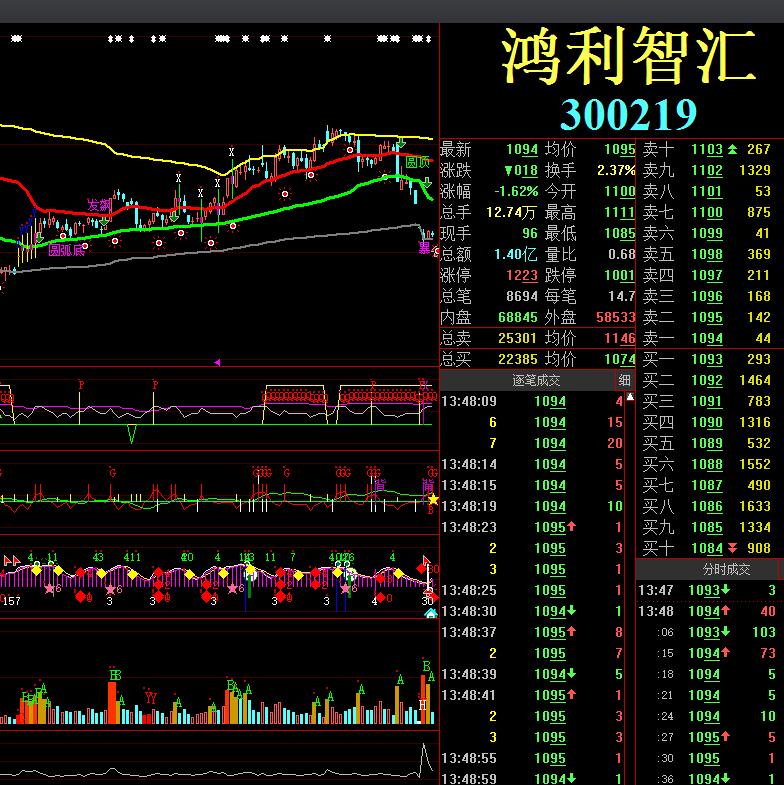
Task: Open the 细 detail button
Action: click(x=624, y=380)
